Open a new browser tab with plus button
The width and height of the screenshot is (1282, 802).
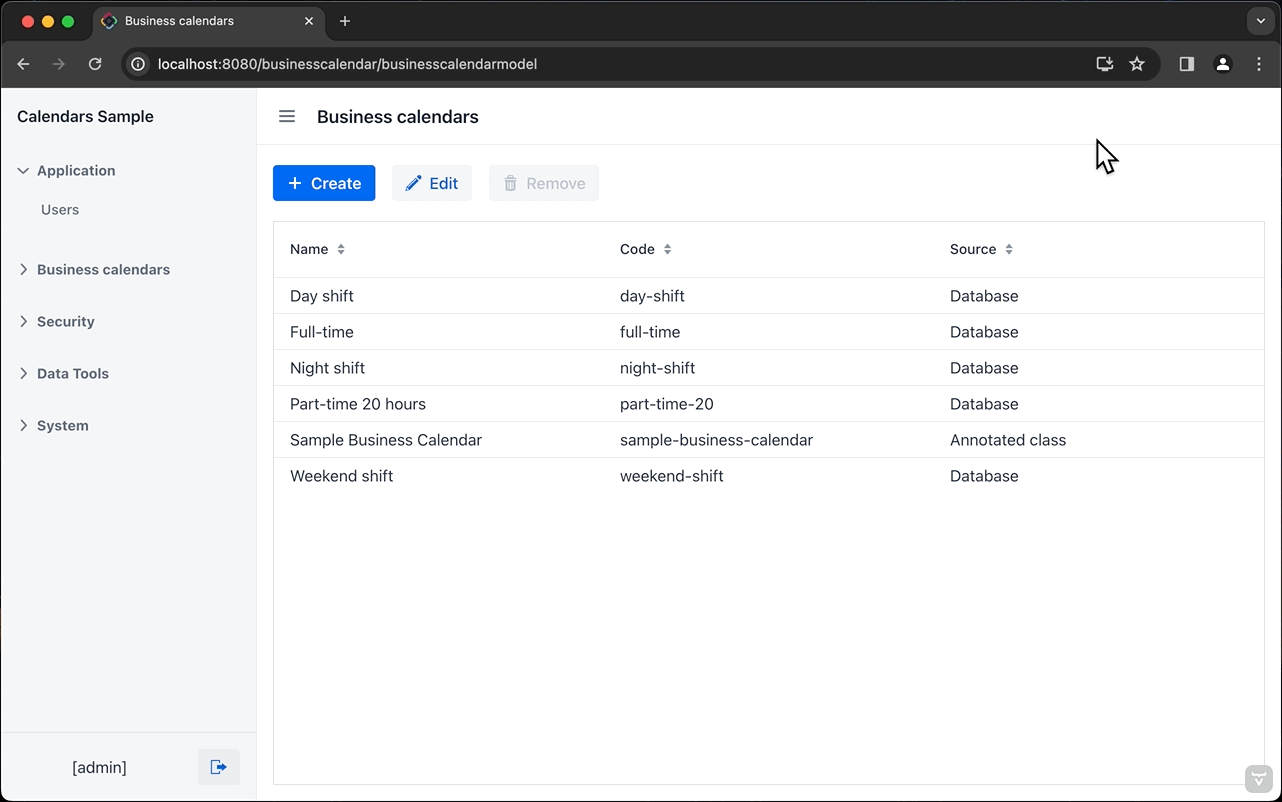pyautogui.click(x=345, y=21)
